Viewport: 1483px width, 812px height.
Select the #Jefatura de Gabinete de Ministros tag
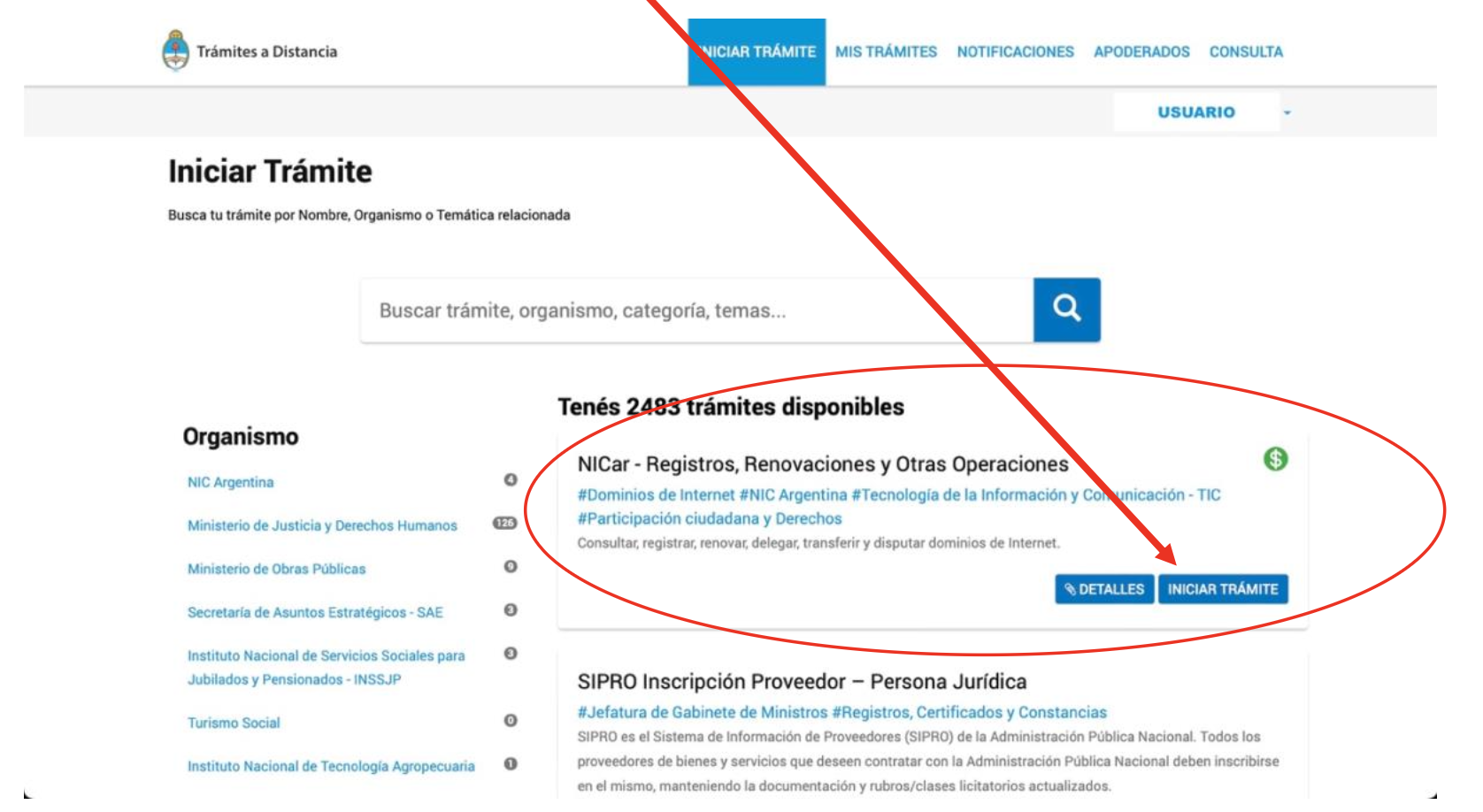(x=703, y=713)
